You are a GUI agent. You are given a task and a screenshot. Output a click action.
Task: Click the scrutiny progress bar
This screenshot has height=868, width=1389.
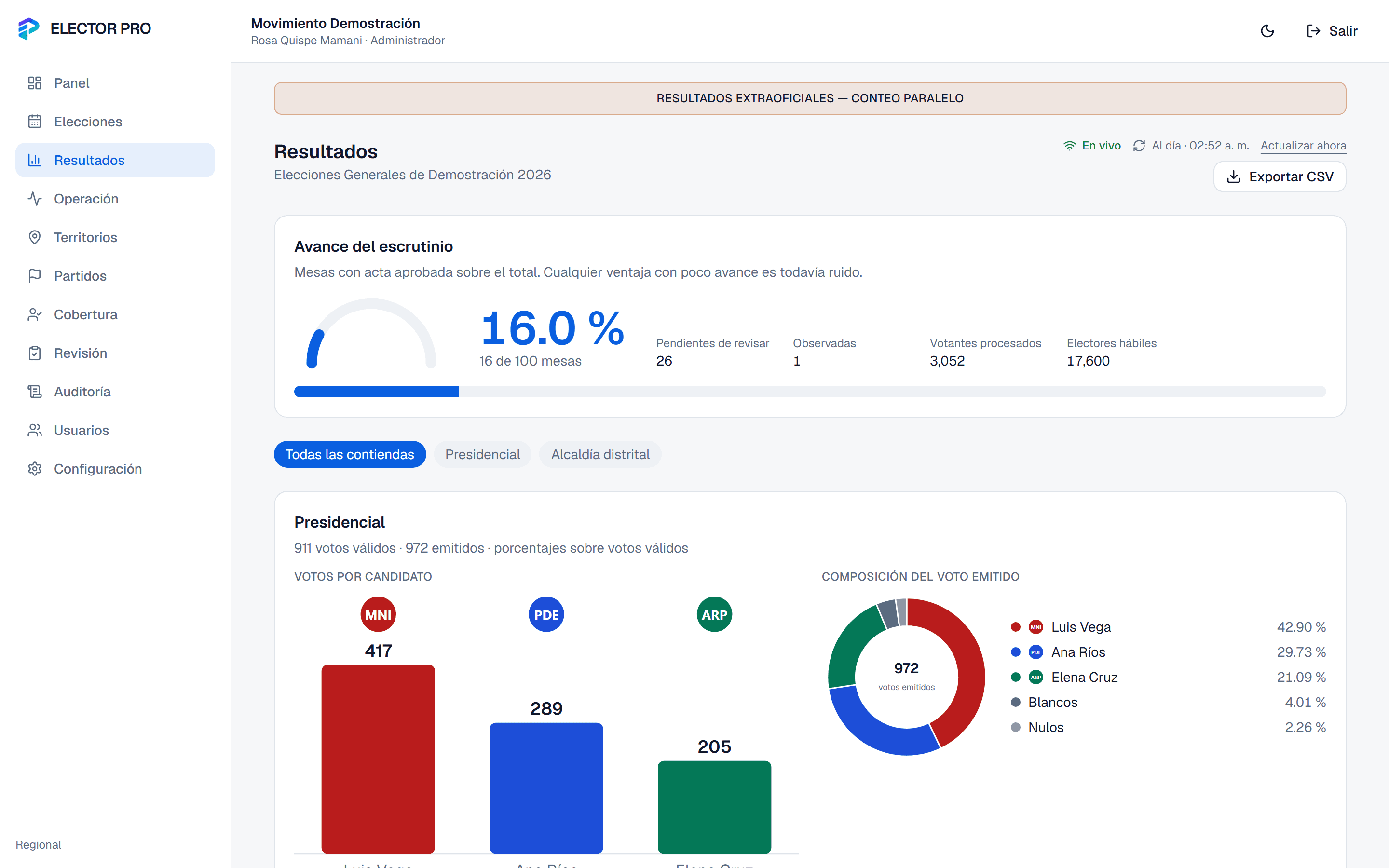pos(810,392)
